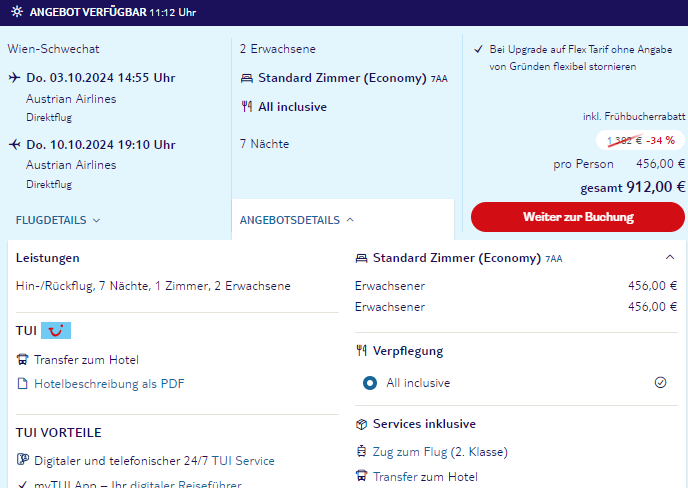Screen dimensions: 688x488
Task: Click the first Erwachsener price row
Action: point(516,286)
